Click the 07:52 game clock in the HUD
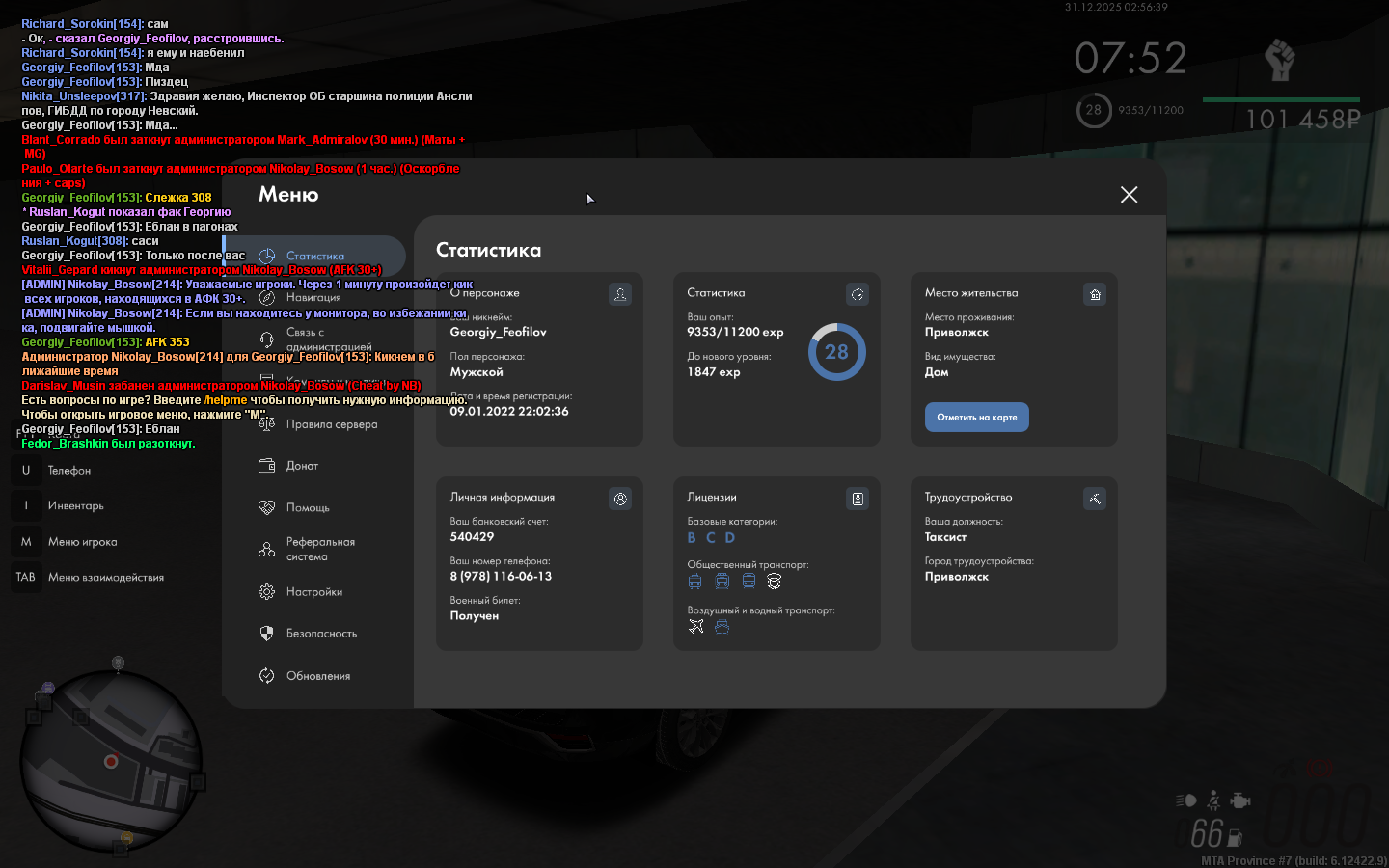1389x868 pixels. pos(1130,59)
